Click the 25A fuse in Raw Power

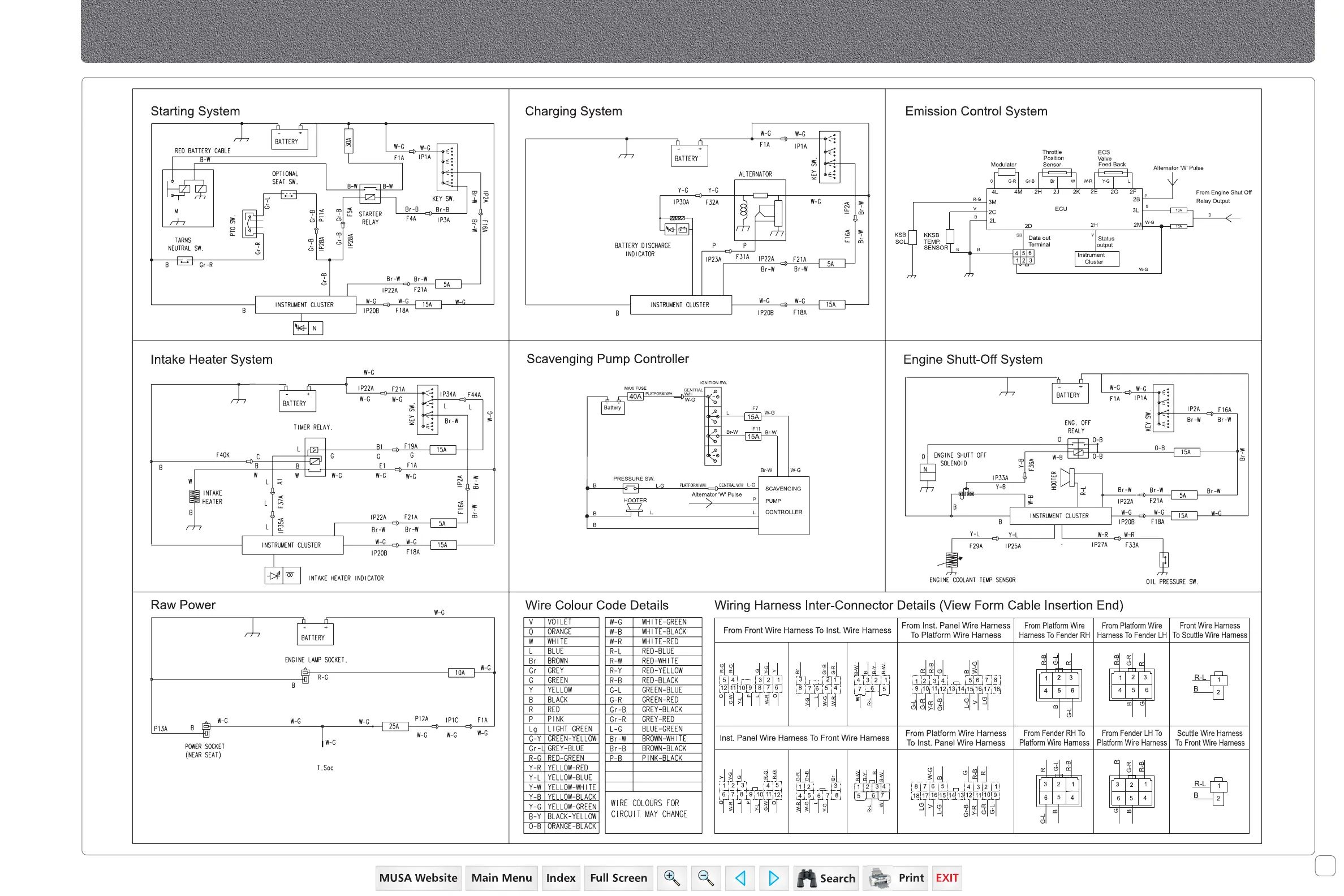point(394,726)
